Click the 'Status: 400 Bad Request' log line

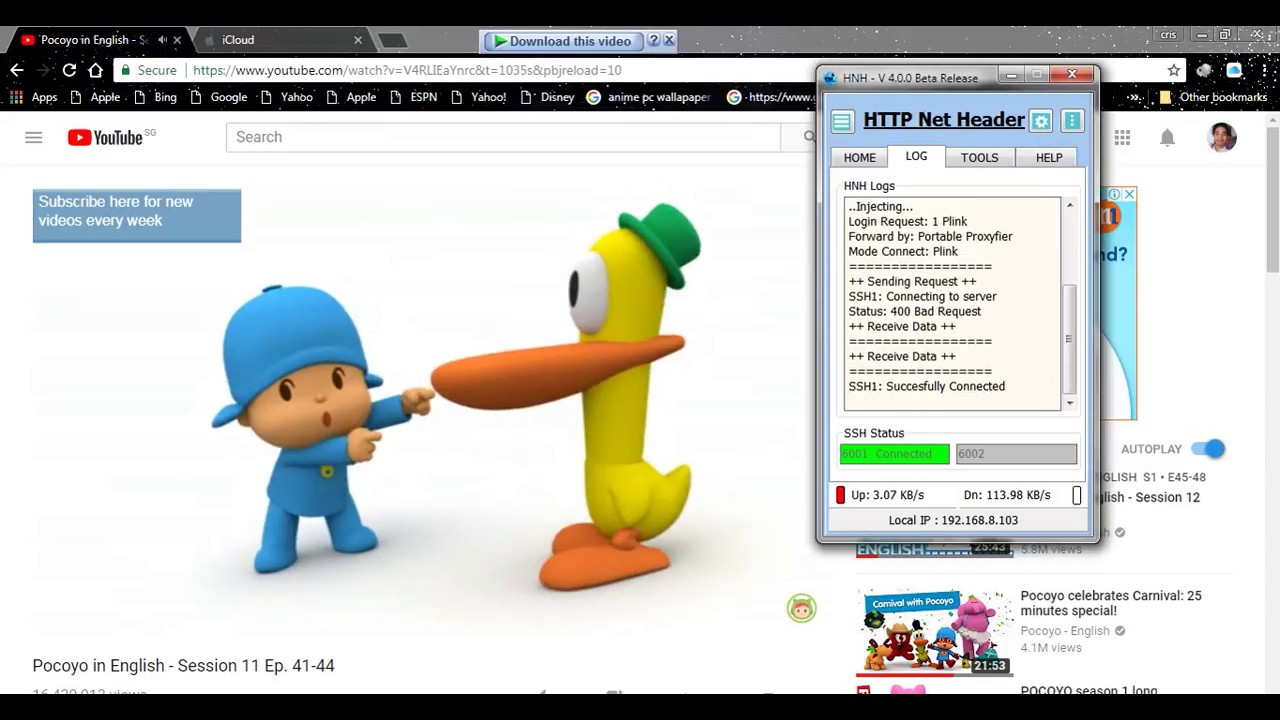pyautogui.click(x=914, y=311)
